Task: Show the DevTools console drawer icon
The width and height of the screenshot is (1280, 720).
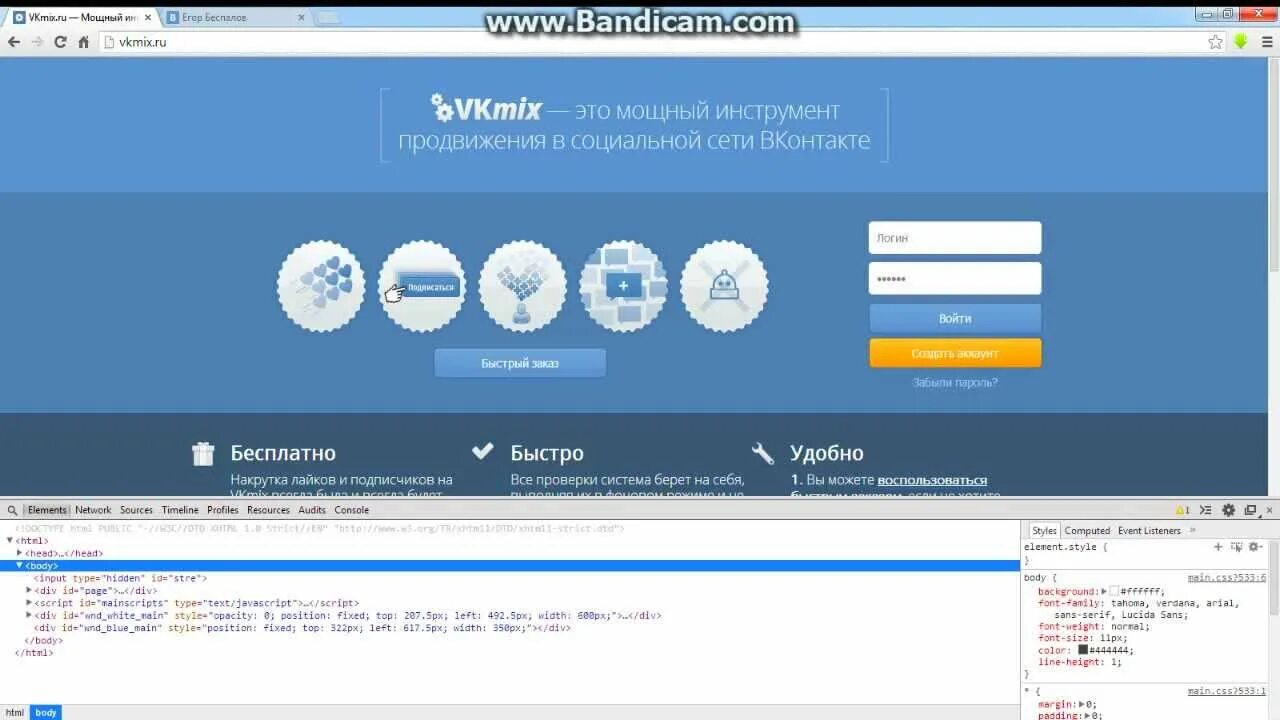Action: (x=1206, y=510)
